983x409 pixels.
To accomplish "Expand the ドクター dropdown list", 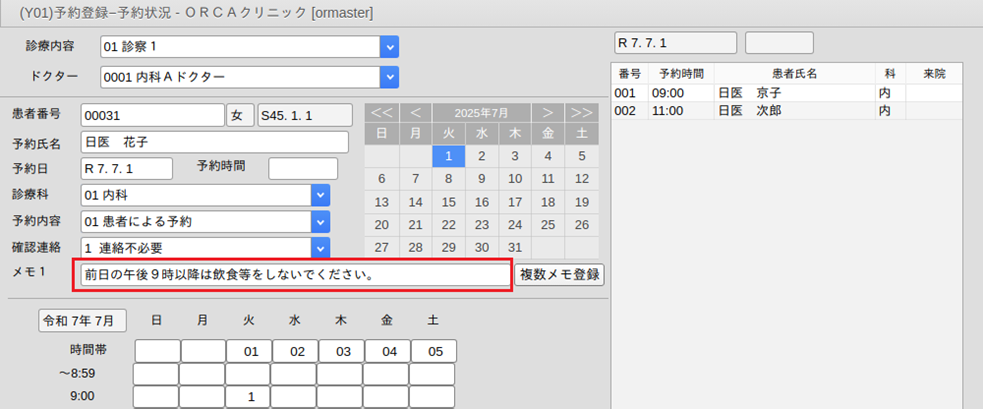I will click(x=389, y=77).
